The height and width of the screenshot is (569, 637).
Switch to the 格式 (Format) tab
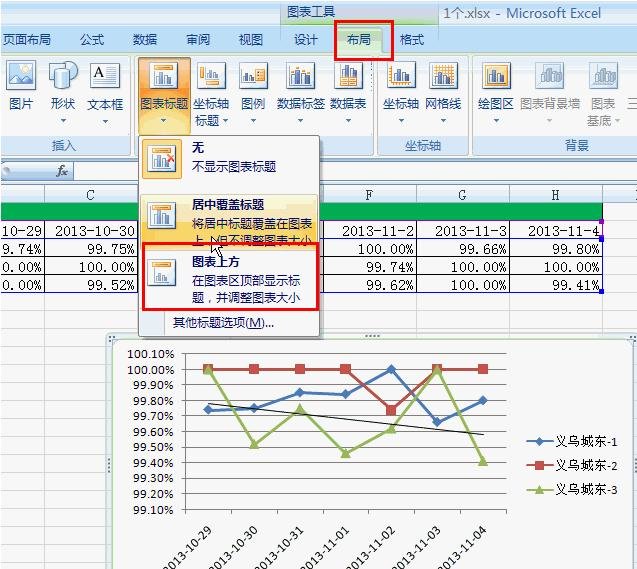pos(411,40)
